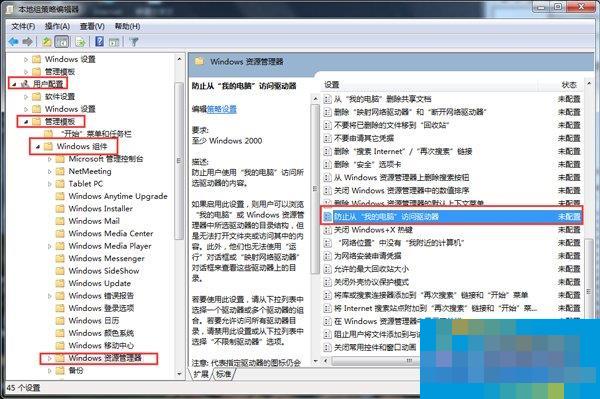Screen dimensions: 600x399
Task: Click the 策略设置 edit link
Action: point(222,109)
